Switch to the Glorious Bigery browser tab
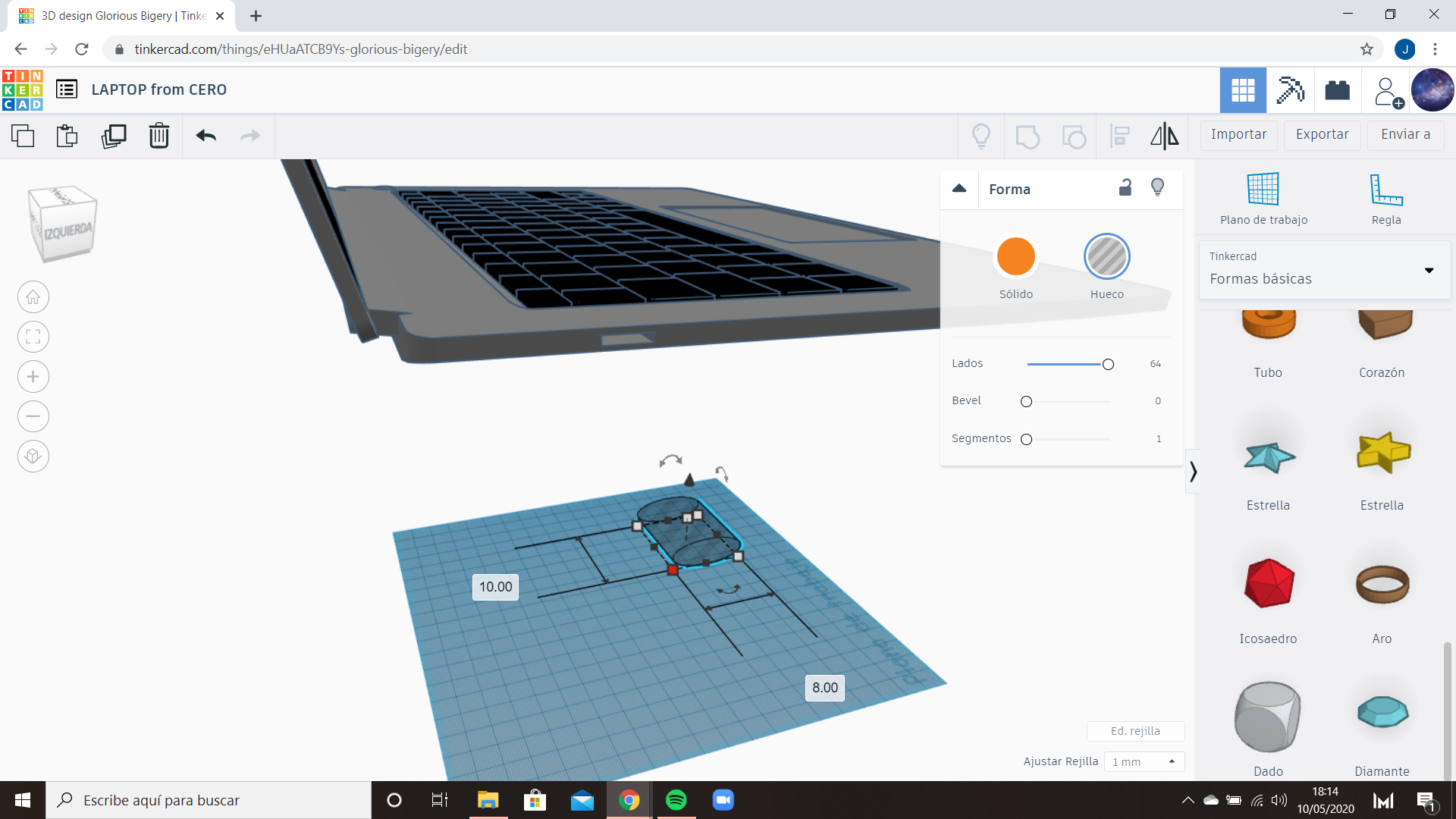This screenshot has height=819, width=1456. point(114,15)
